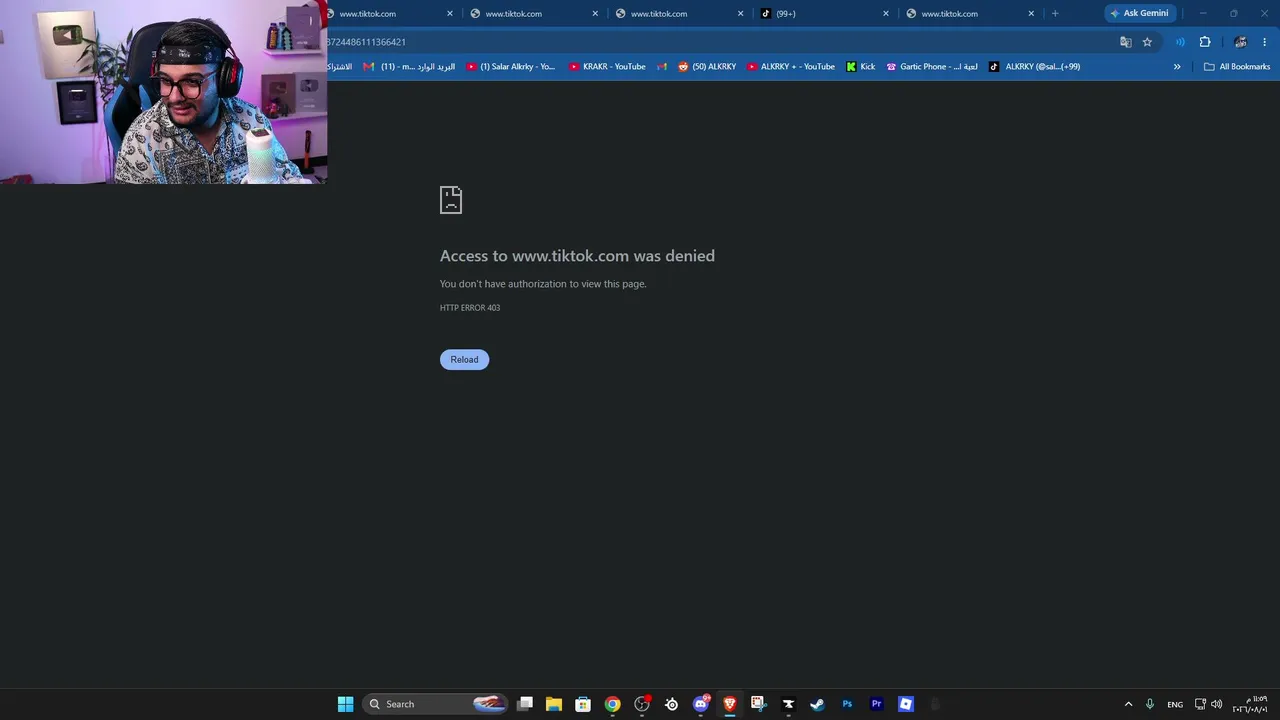The image size is (1280, 720).
Task: Bookmark this page with the star icon
Action: click(x=1147, y=42)
